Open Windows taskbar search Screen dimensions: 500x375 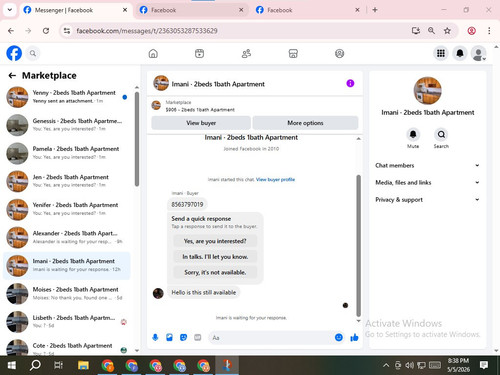[35, 366]
